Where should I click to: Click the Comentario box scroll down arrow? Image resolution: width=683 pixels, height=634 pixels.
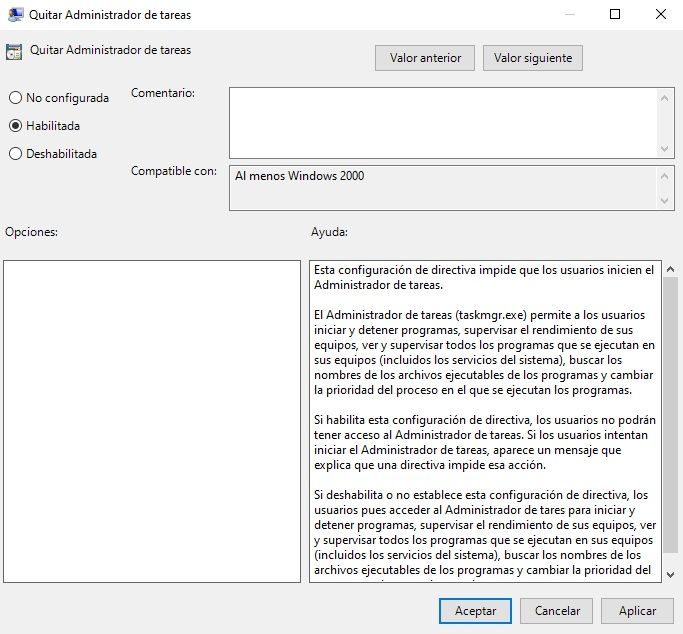click(x=666, y=147)
